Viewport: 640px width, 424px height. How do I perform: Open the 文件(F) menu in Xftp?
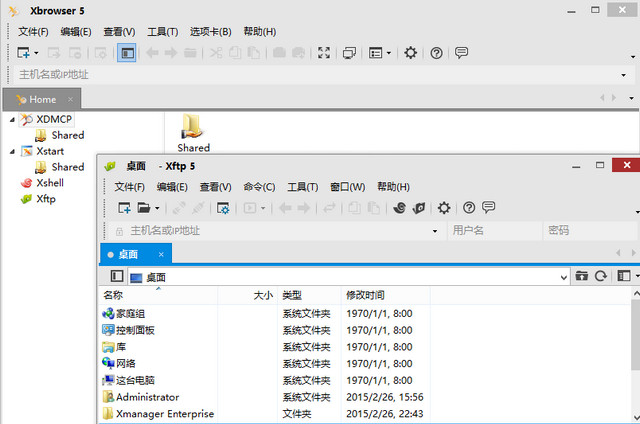tap(129, 187)
